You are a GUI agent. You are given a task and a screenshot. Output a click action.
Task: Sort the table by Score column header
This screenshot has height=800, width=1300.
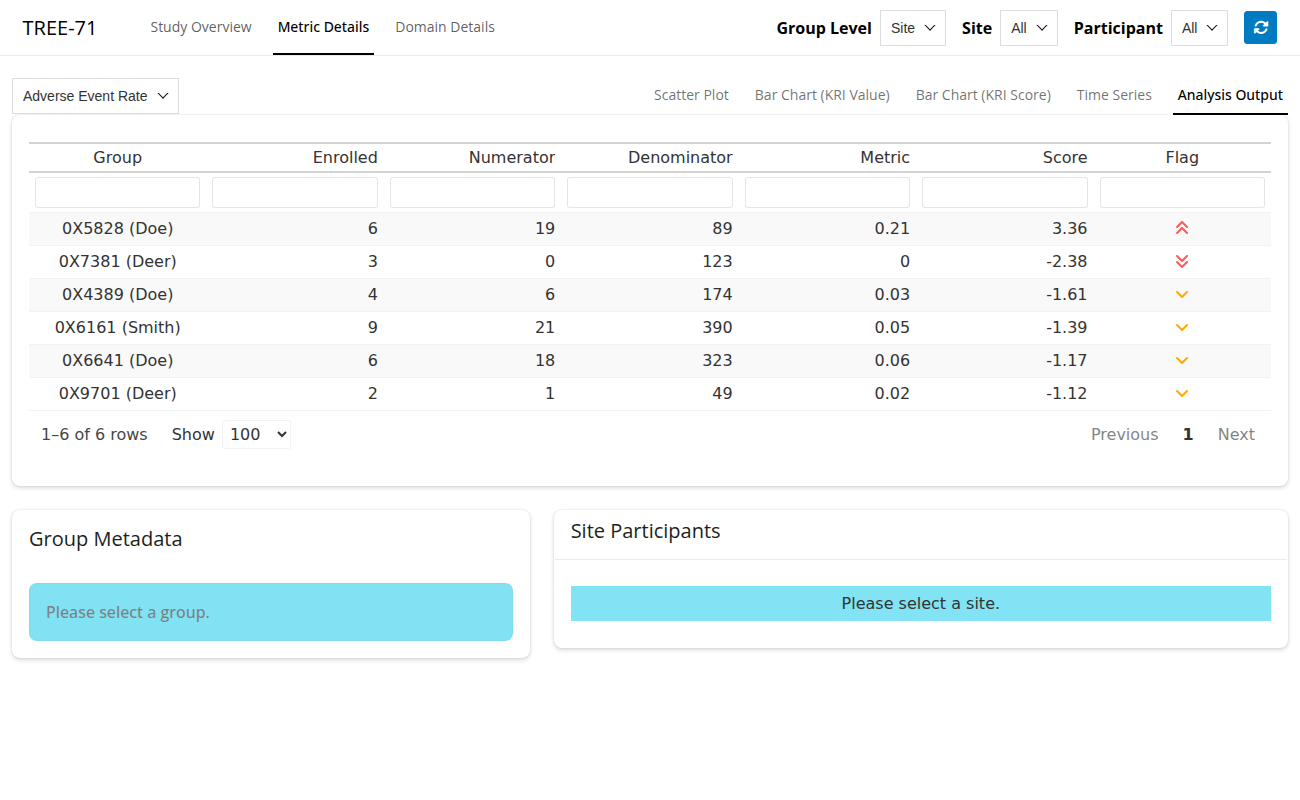(1064, 157)
